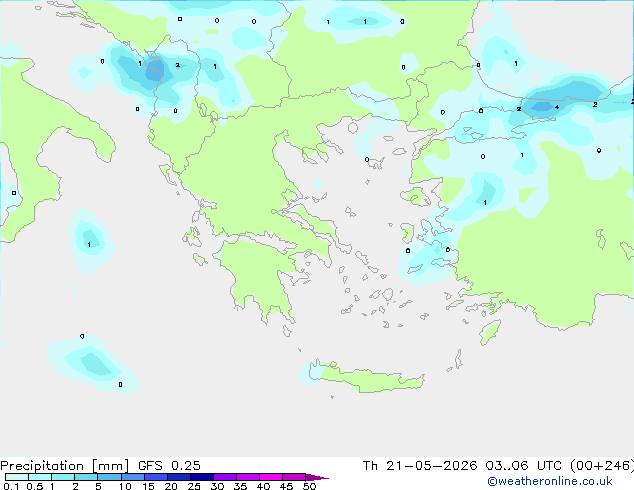Click the '4' precipitation value on the map

pos(557,107)
